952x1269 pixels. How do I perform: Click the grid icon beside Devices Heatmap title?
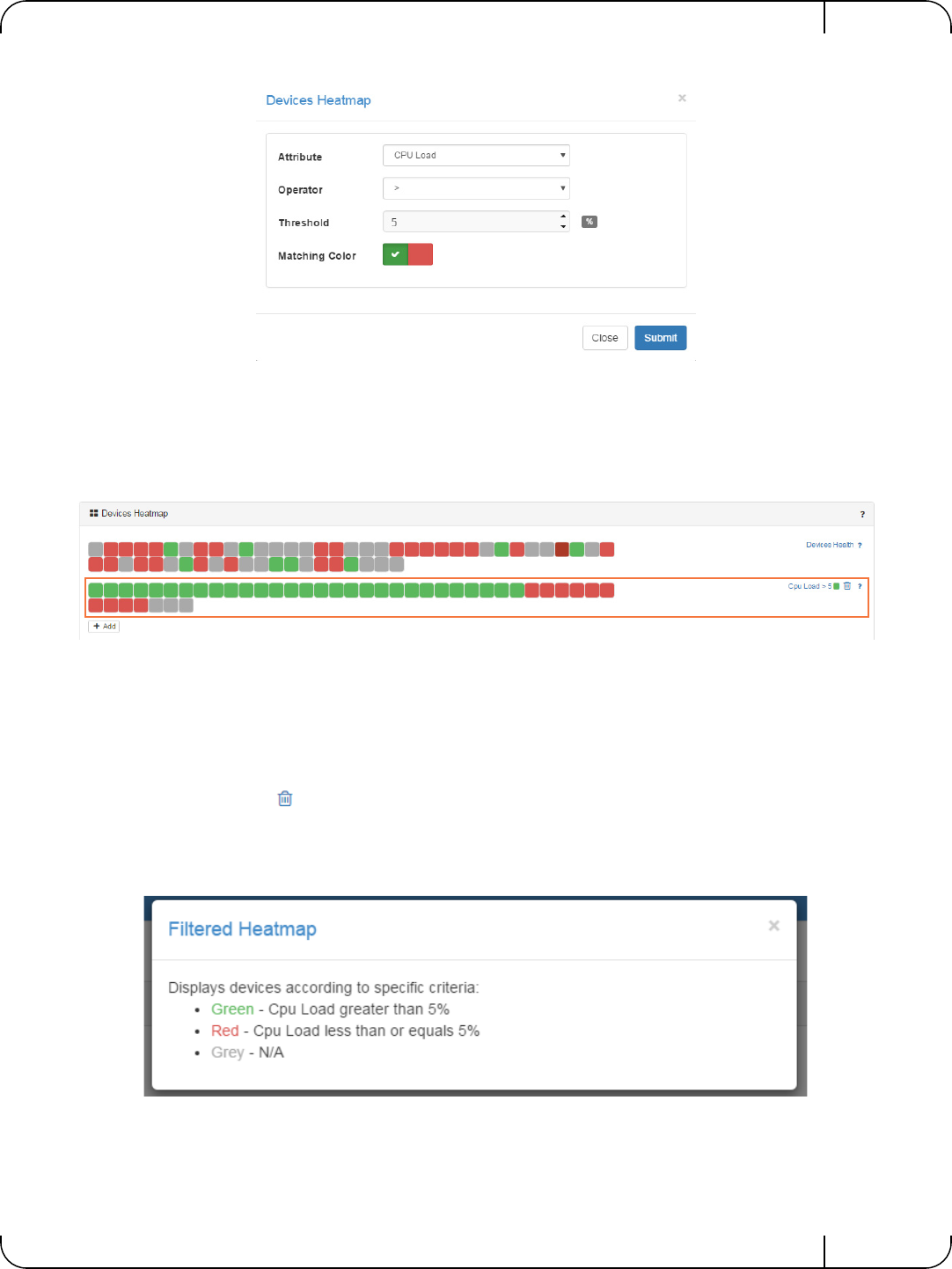93,513
